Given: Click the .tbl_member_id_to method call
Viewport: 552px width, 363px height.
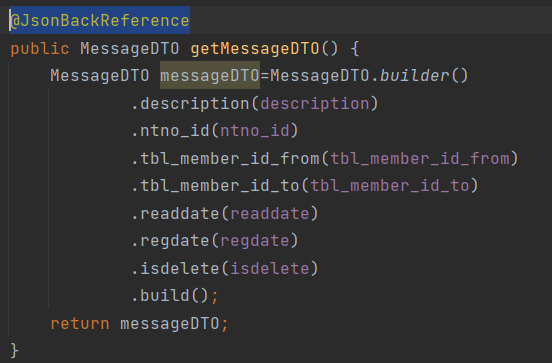Looking at the screenshot, I should click(215, 186).
